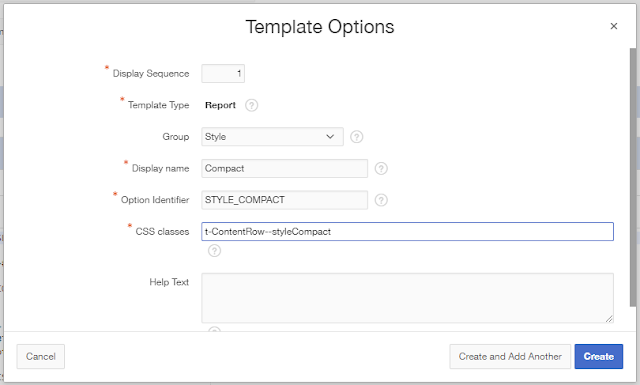The image size is (640, 385).
Task: Click the Template Options dialog title
Action: 320,27
